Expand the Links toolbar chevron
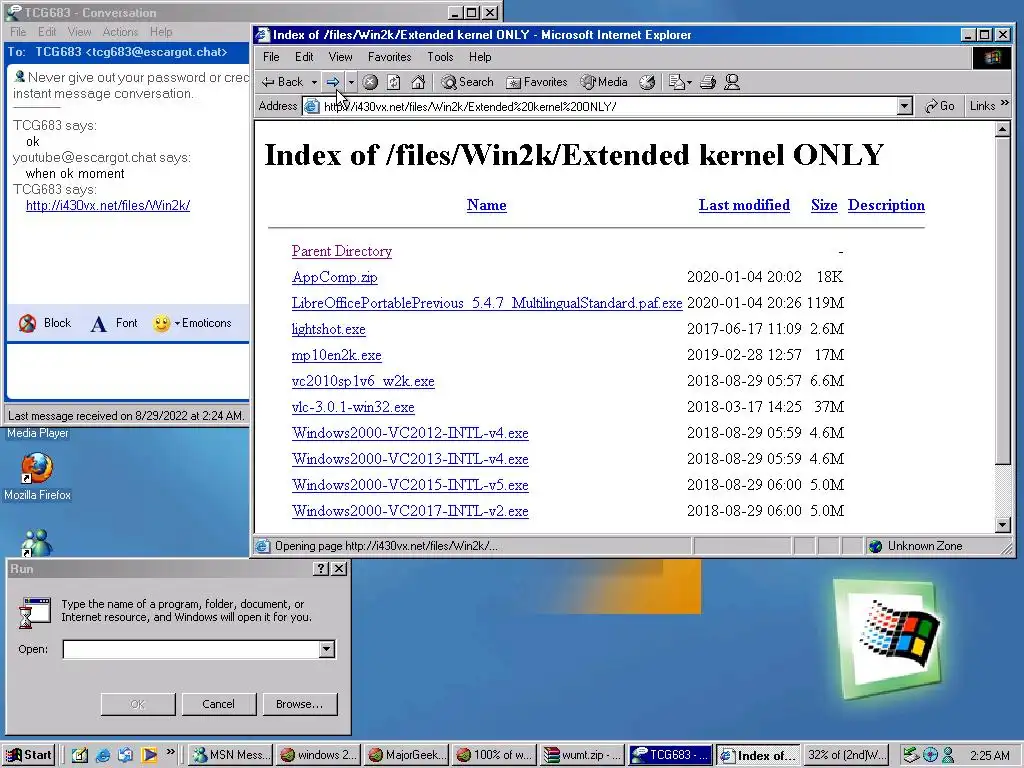The image size is (1024, 768). tap(1004, 103)
